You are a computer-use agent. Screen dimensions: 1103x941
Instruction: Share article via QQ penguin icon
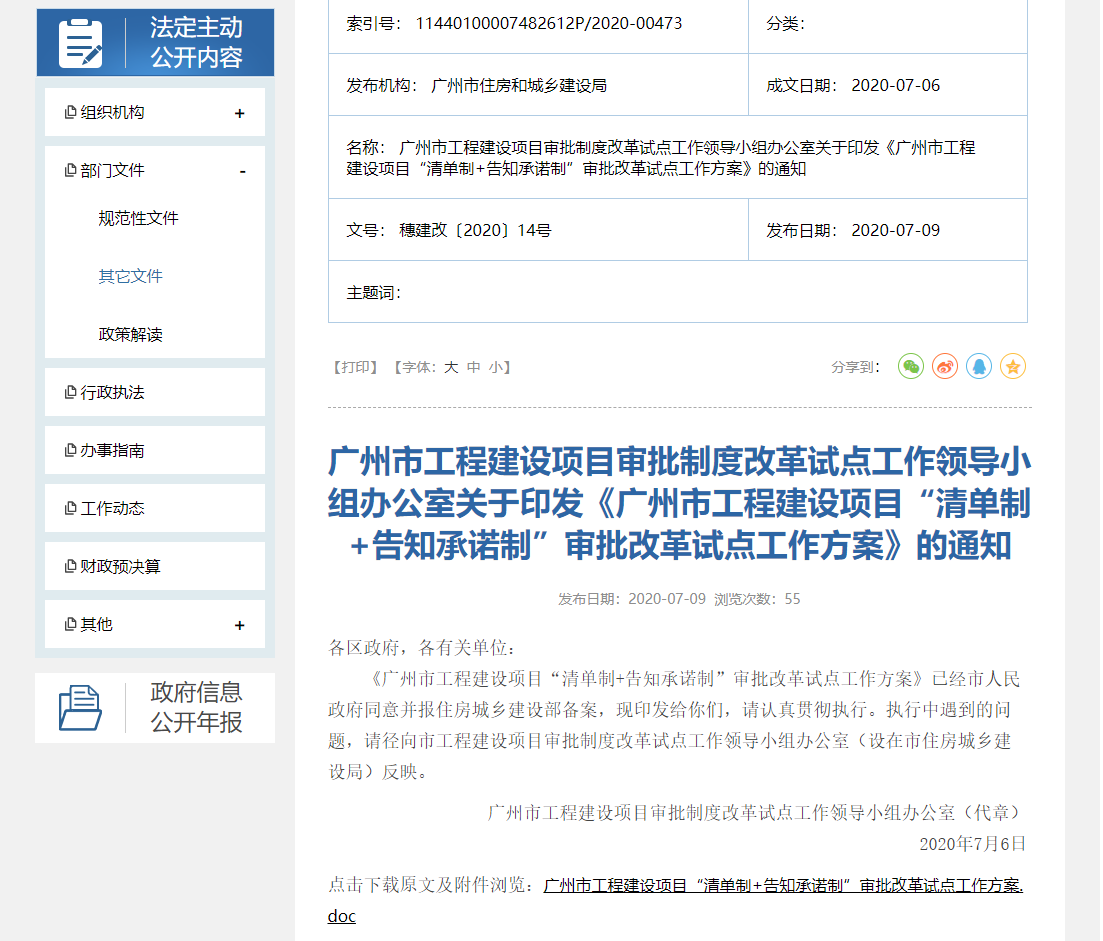click(x=978, y=367)
